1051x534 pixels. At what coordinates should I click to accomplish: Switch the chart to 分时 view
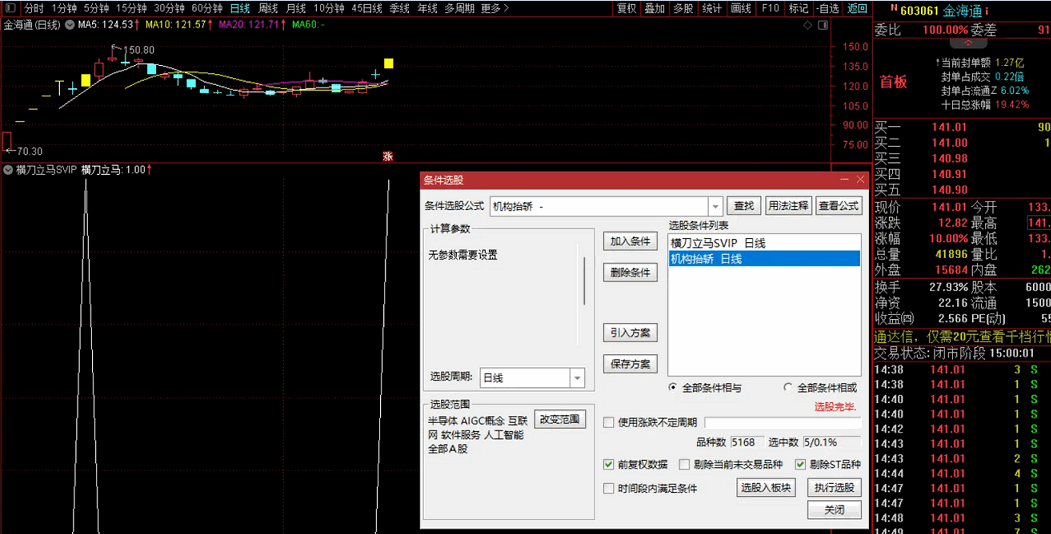point(34,8)
